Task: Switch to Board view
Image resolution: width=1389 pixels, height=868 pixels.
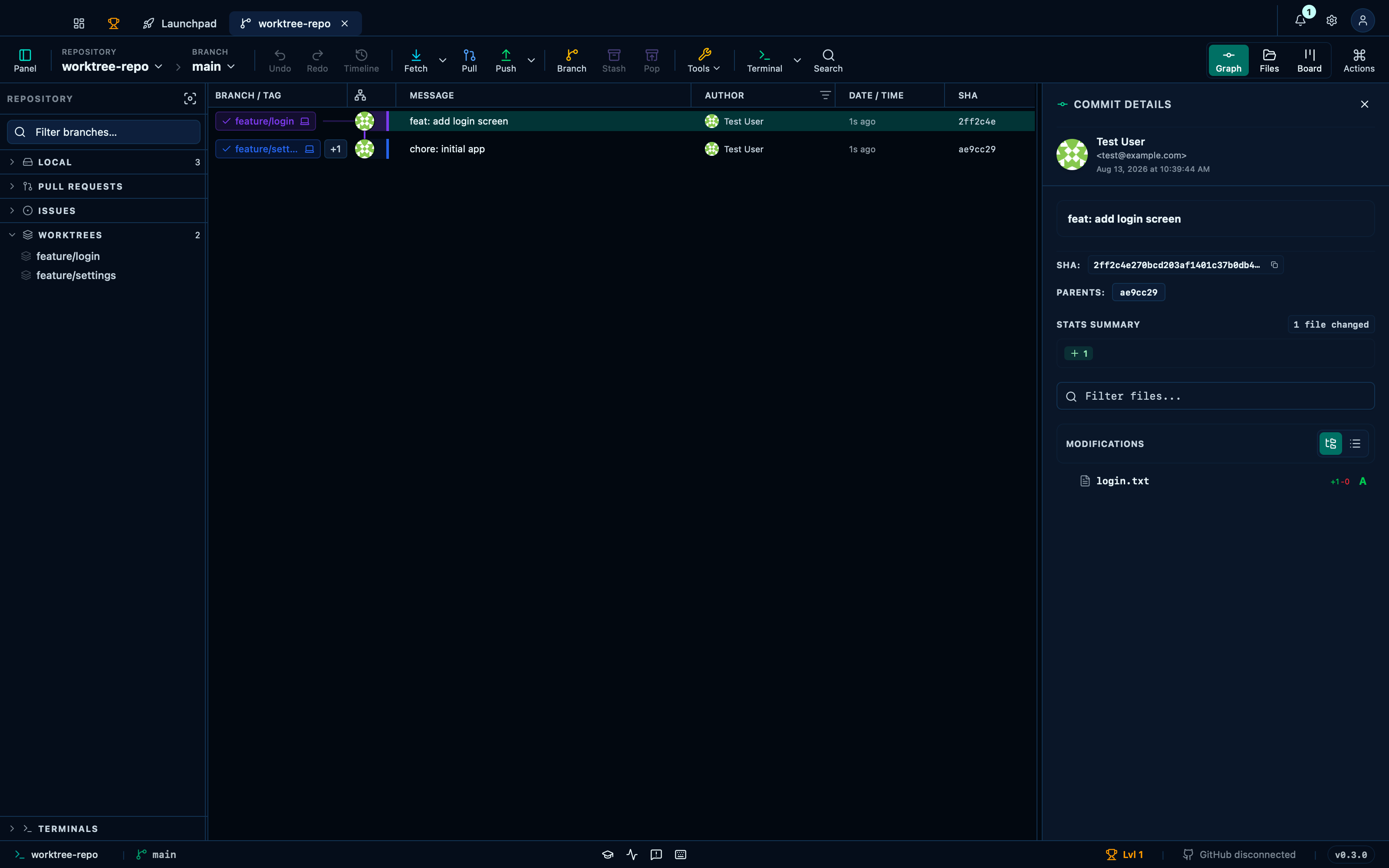Action: [x=1309, y=60]
